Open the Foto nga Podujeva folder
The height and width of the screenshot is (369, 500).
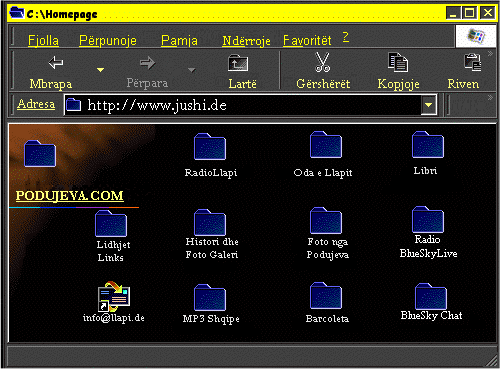(326, 220)
